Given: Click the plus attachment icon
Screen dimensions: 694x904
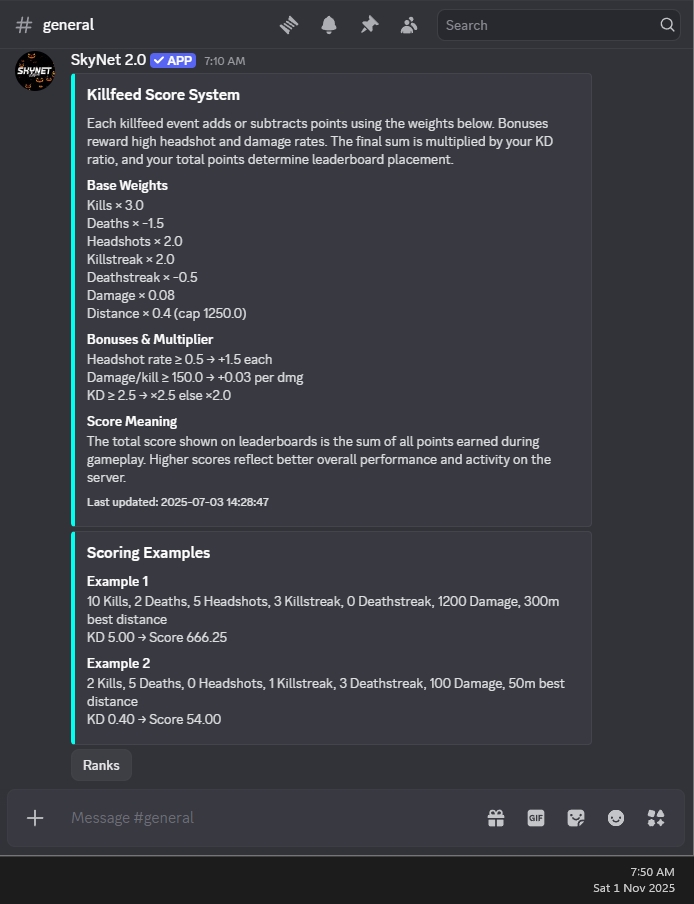Looking at the screenshot, I should coord(35,818).
